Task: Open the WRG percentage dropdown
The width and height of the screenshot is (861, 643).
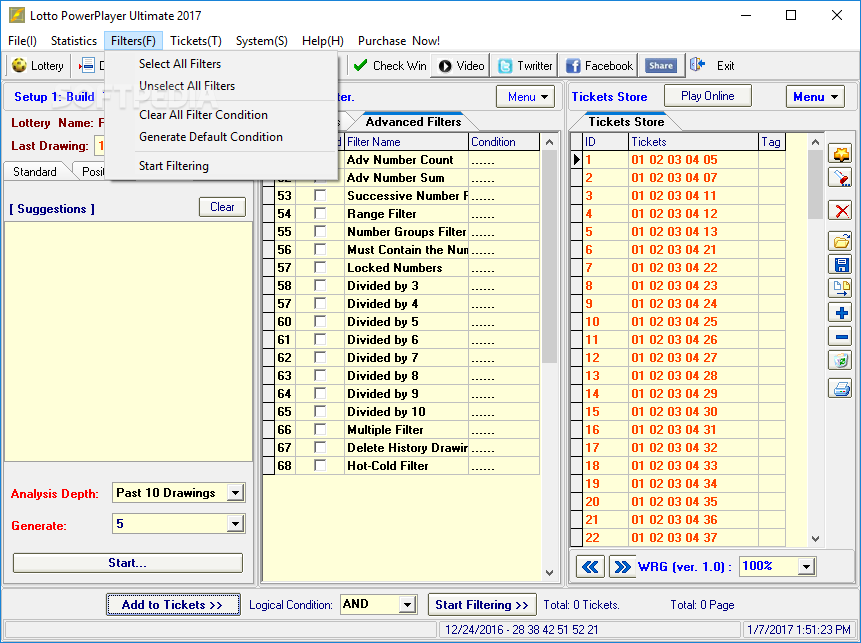Action: point(806,567)
